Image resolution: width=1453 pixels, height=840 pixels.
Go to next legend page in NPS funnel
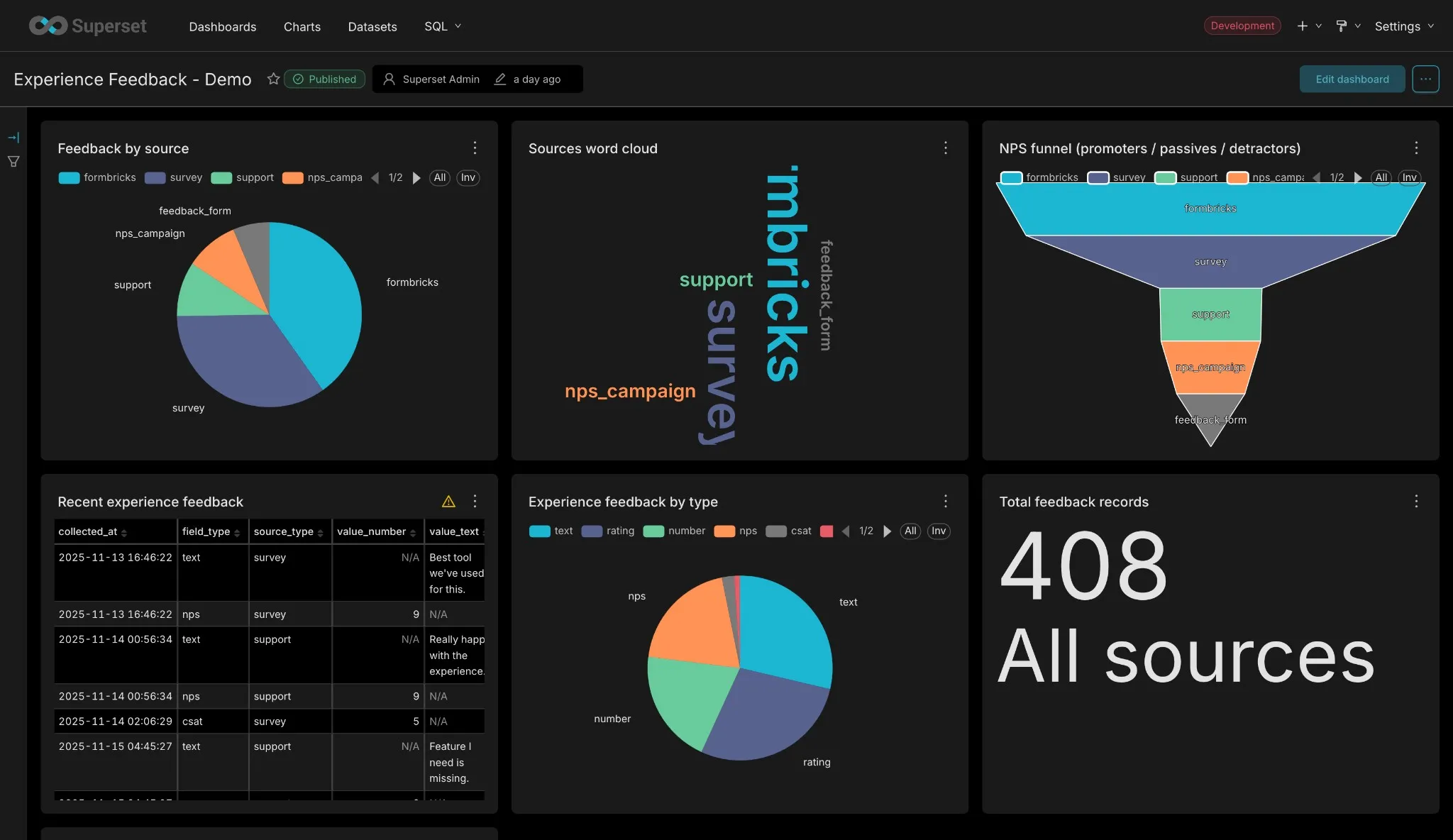pyautogui.click(x=1358, y=177)
